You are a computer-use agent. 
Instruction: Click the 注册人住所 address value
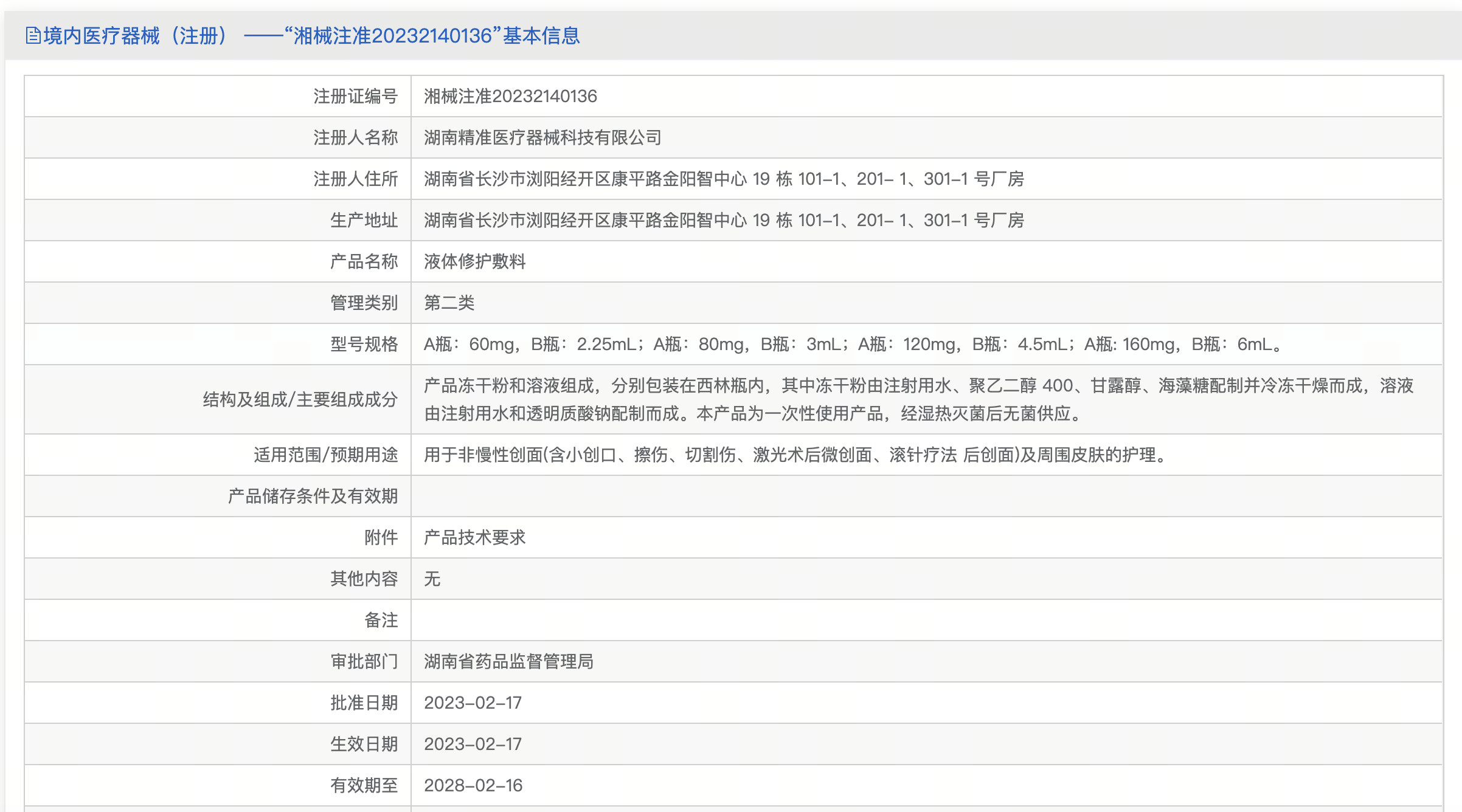pos(724,179)
